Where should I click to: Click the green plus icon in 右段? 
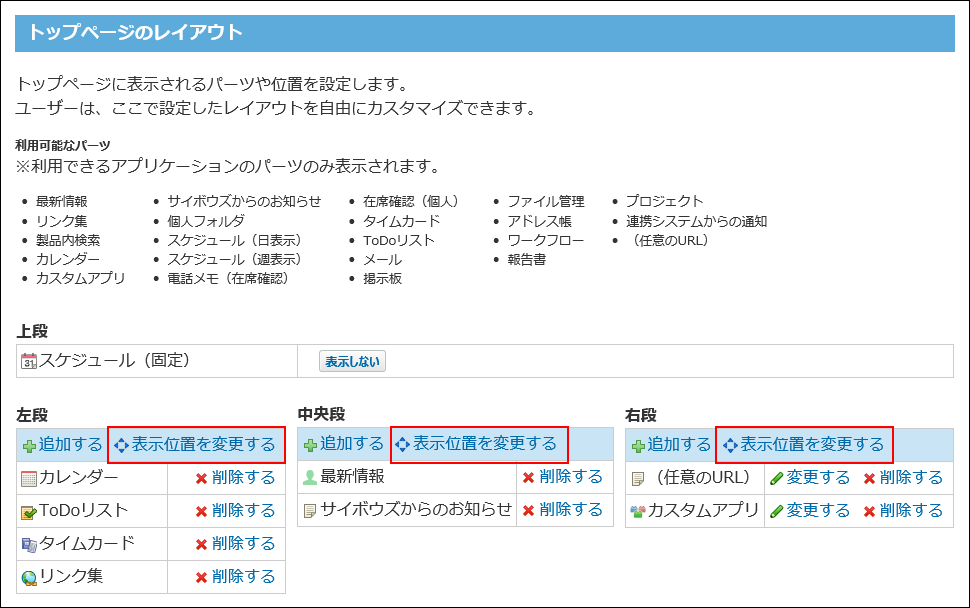click(x=638, y=446)
